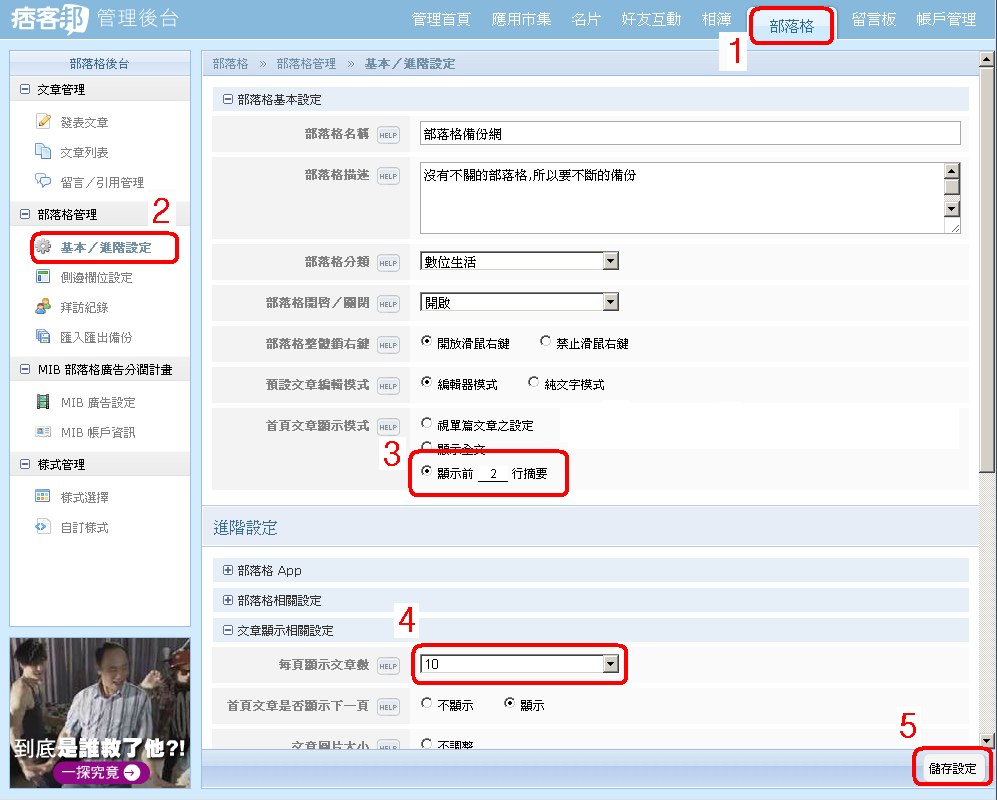Click HELP icon next to 部落格分類

[x=388, y=263]
